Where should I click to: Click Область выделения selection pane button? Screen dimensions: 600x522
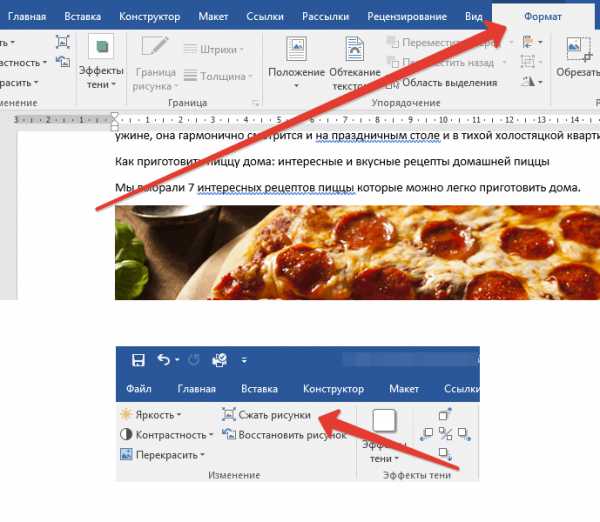442,83
